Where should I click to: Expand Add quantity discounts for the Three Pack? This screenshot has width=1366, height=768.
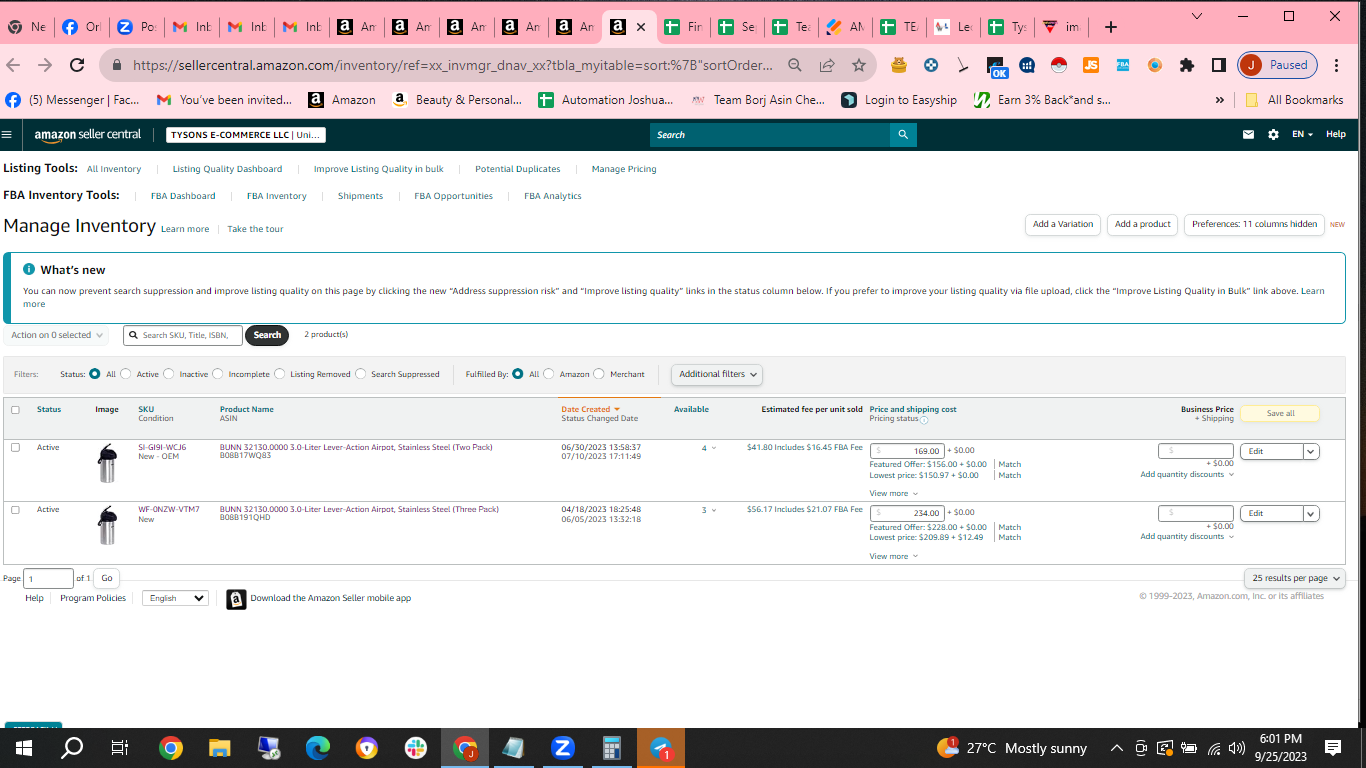click(1187, 537)
